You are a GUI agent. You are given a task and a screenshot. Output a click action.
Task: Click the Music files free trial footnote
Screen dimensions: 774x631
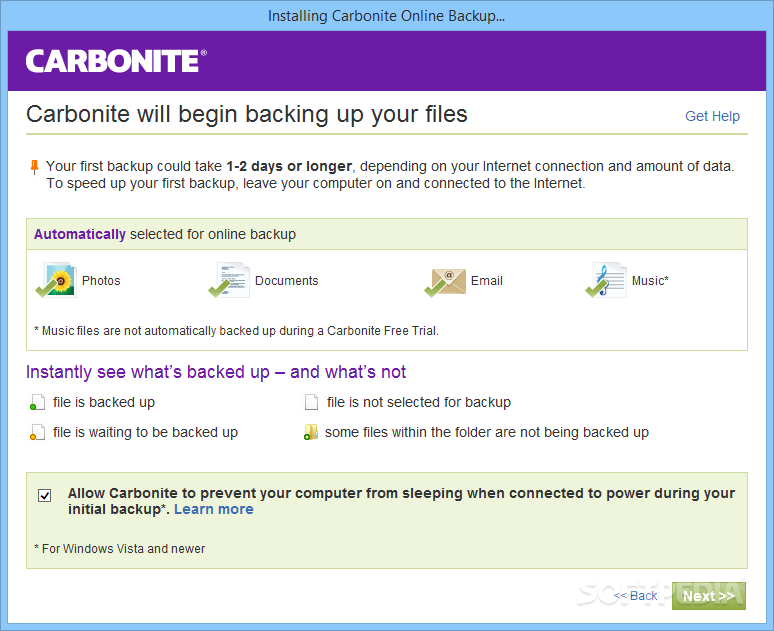point(236,331)
